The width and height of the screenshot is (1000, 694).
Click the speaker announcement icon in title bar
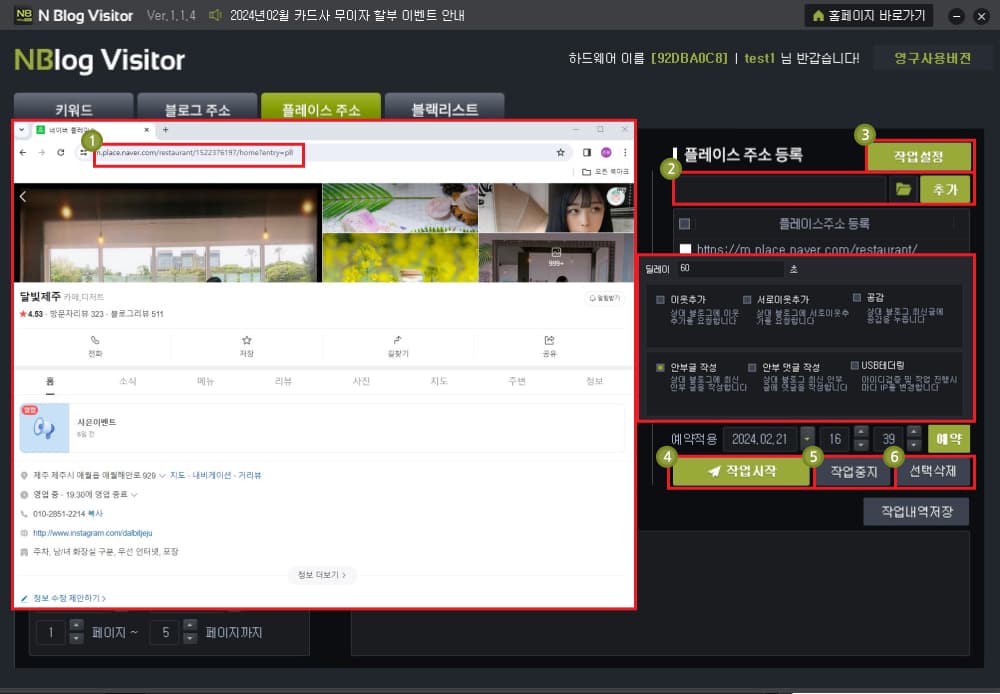click(215, 15)
